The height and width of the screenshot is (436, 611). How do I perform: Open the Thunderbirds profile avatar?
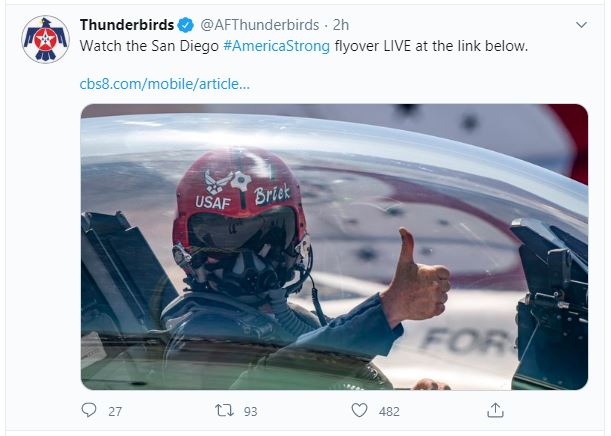coord(46,39)
